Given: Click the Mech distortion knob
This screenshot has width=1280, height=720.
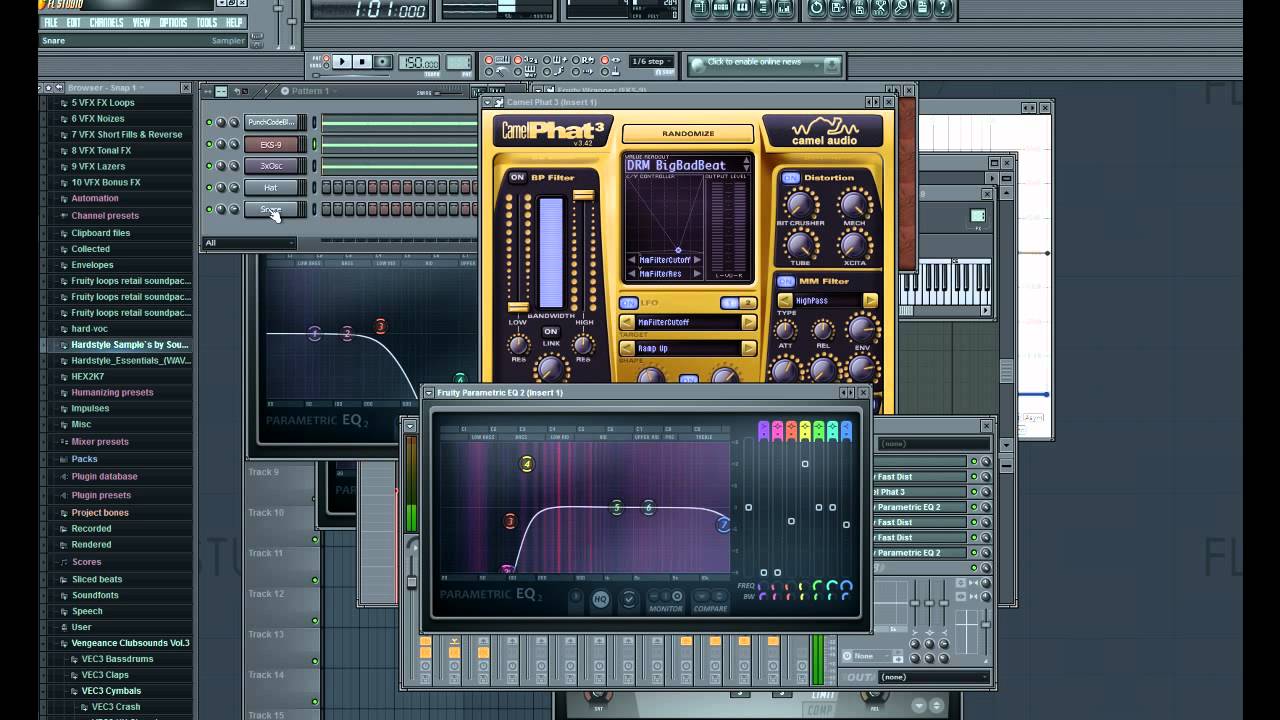Looking at the screenshot, I should [x=854, y=205].
